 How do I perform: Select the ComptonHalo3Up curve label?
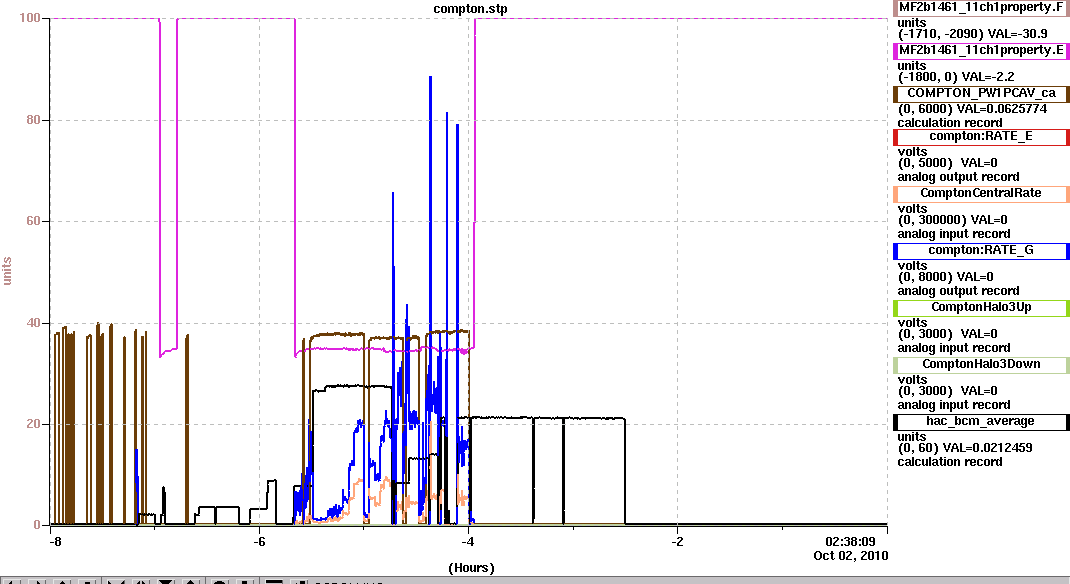(981, 307)
